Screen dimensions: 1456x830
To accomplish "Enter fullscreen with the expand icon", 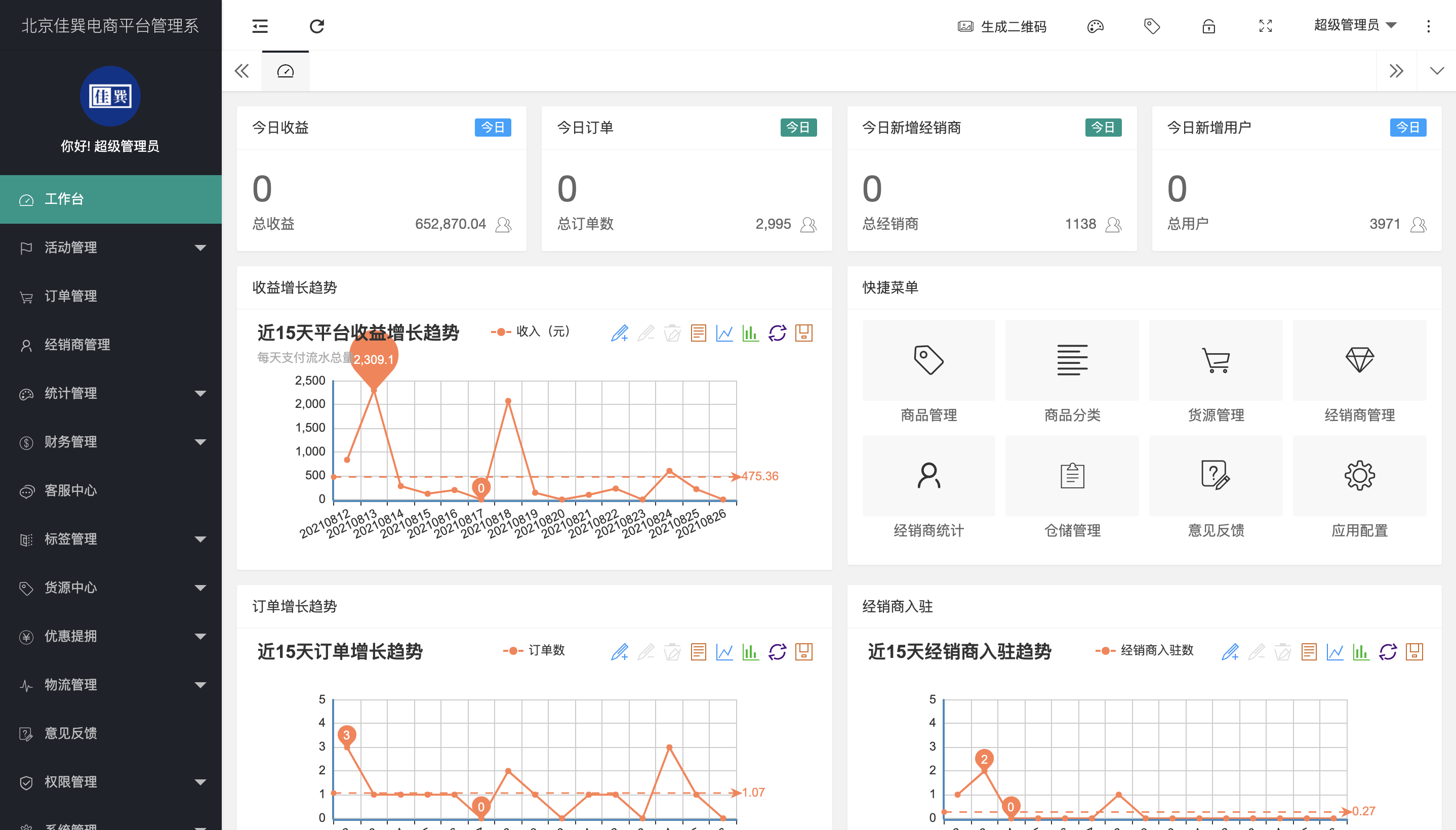I will [x=1266, y=26].
